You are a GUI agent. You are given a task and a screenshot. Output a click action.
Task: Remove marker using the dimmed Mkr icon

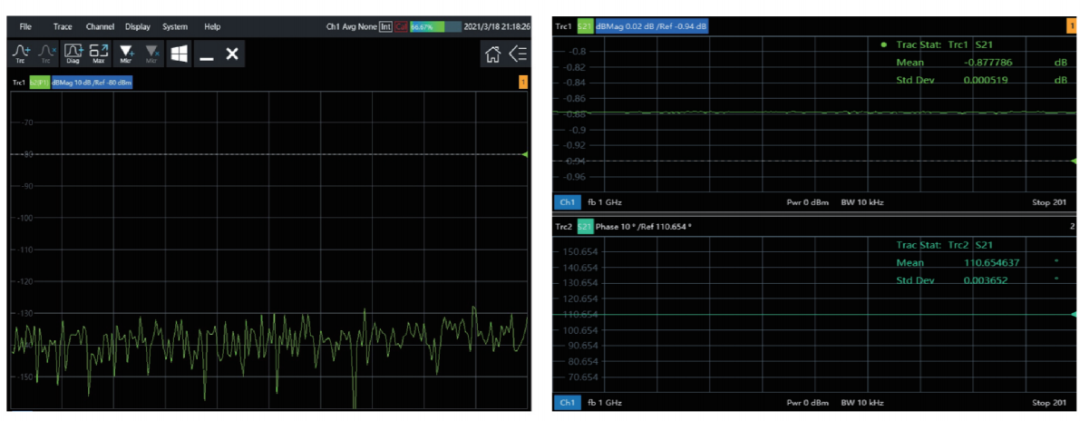point(153,53)
